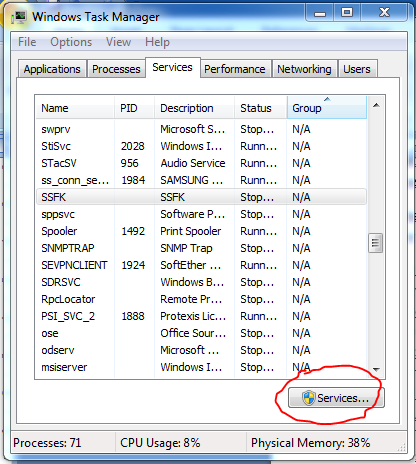The image size is (416, 464).
Task: Select the SDRSVC service row
Action: click(x=201, y=282)
